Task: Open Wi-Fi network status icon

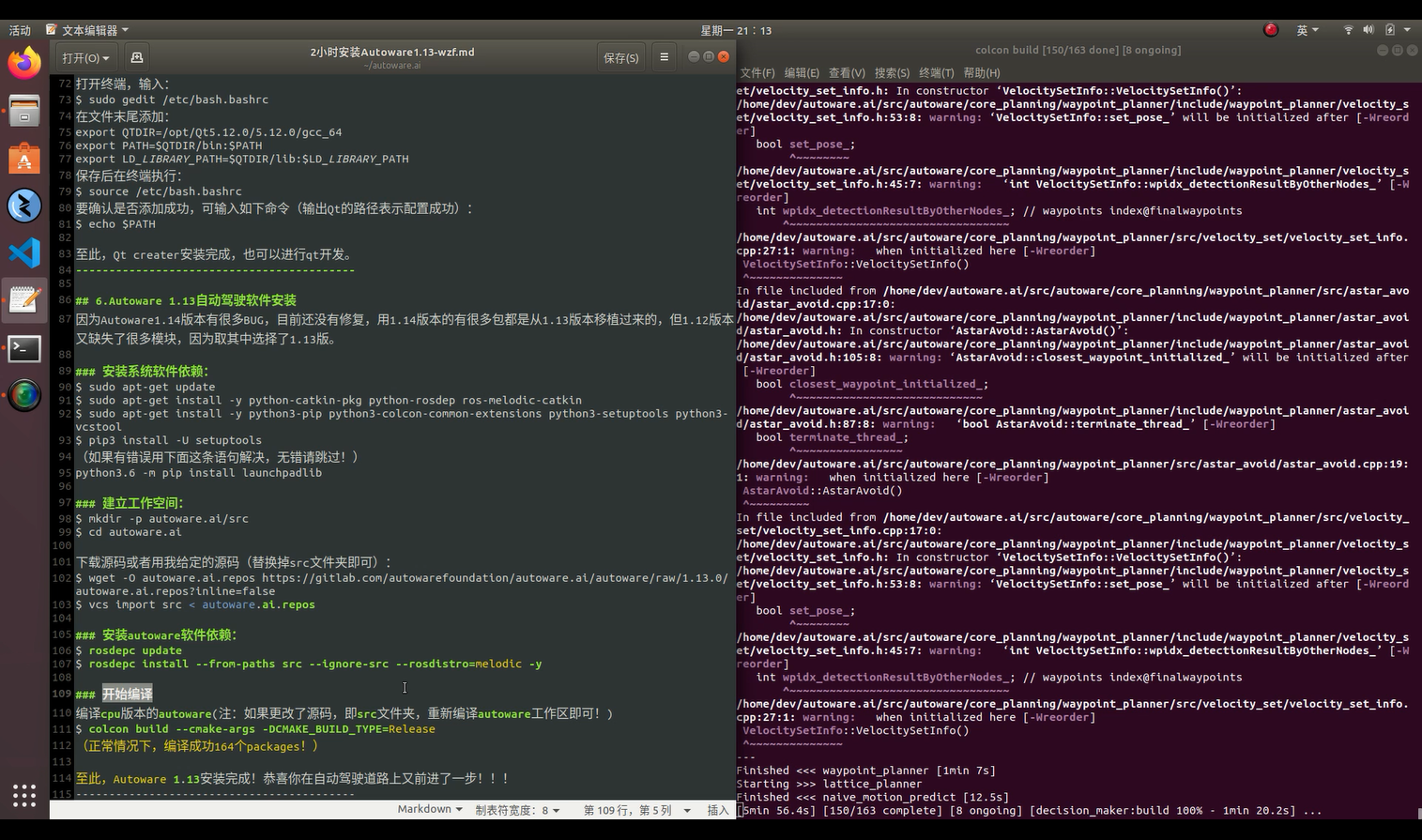Action: click(x=1348, y=30)
